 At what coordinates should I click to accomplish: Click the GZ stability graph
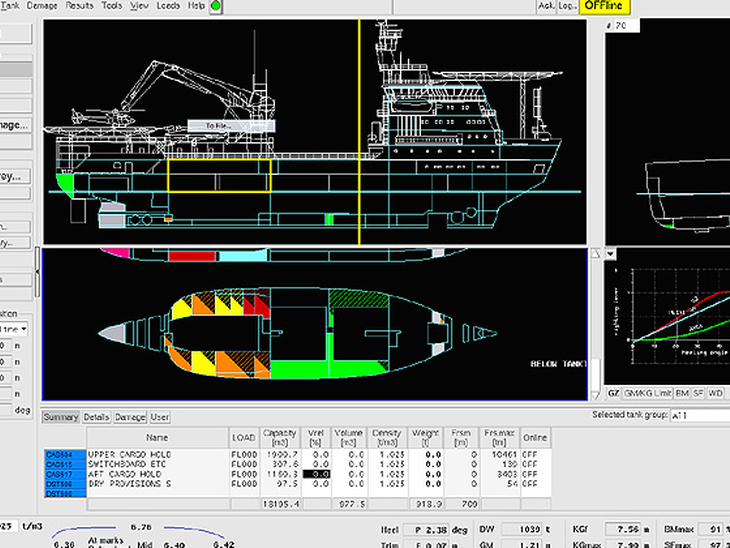[668, 317]
